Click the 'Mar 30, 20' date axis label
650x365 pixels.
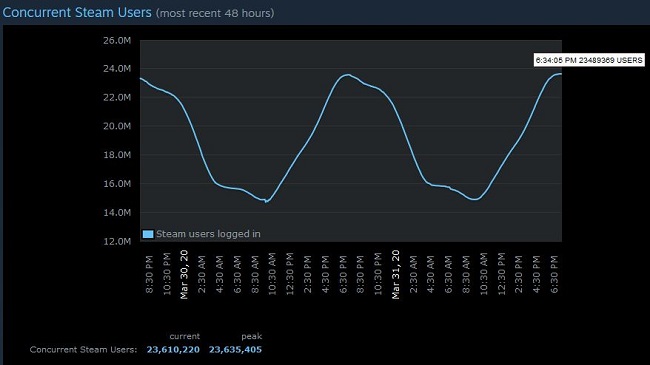point(184,275)
